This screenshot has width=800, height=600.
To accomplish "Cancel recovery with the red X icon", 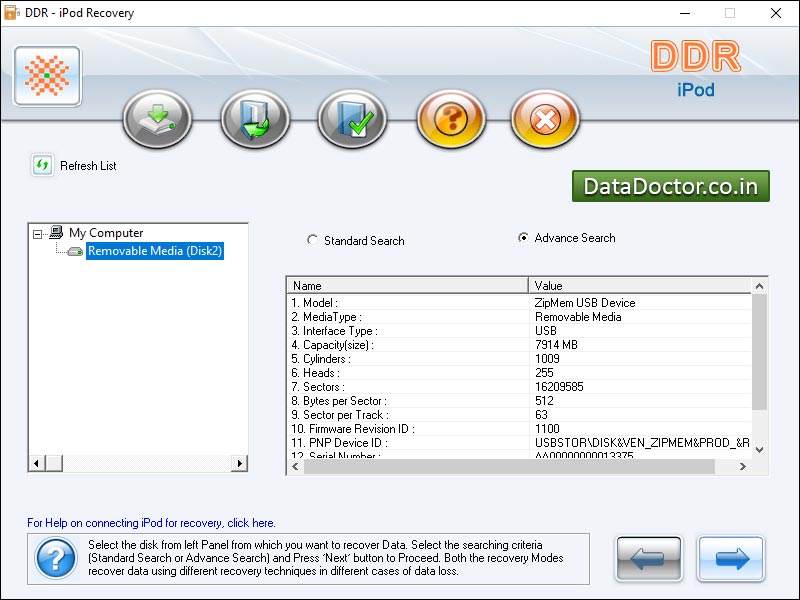I will (544, 119).
